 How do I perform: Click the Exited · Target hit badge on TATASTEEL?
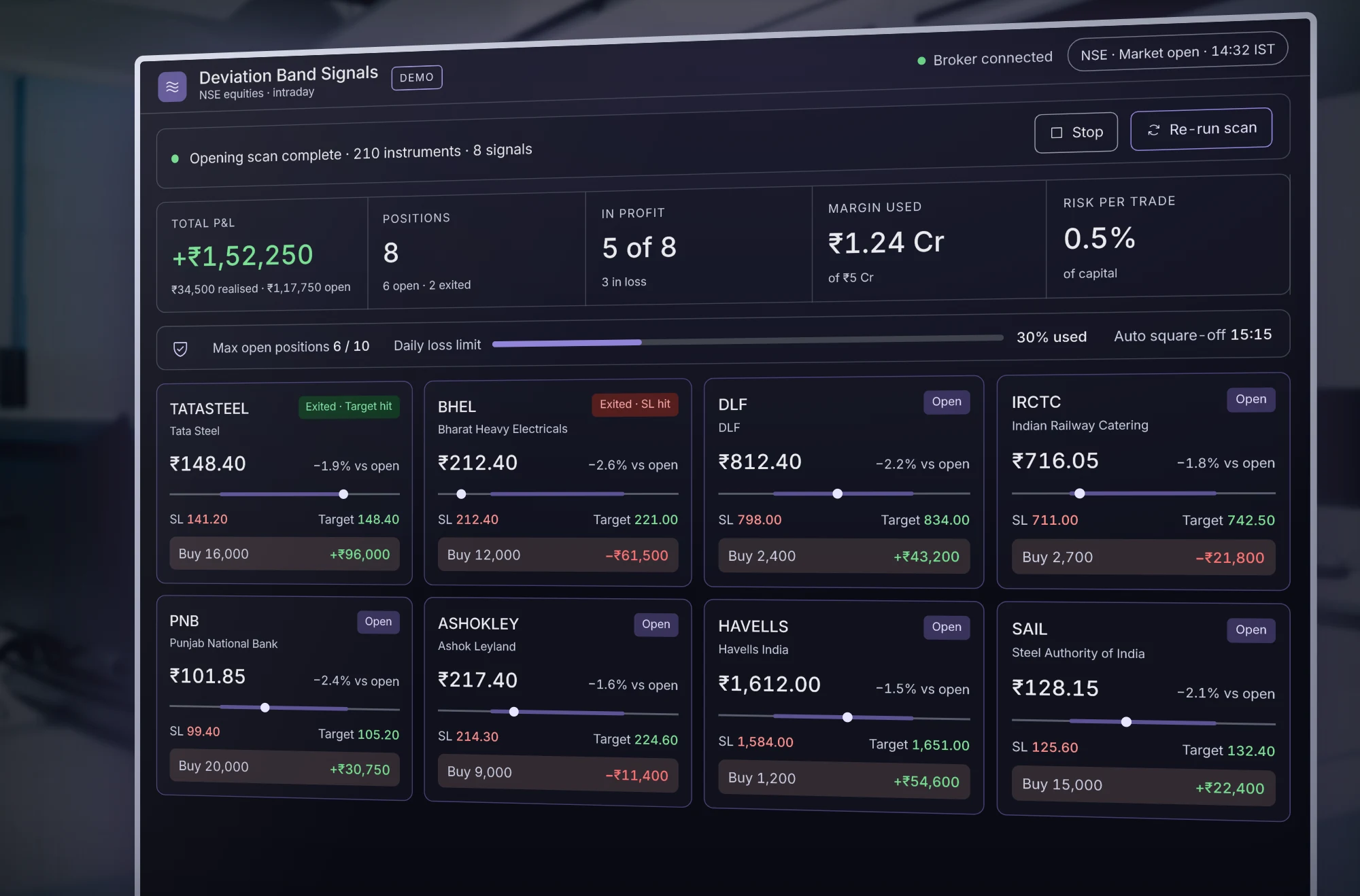[349, 407]
